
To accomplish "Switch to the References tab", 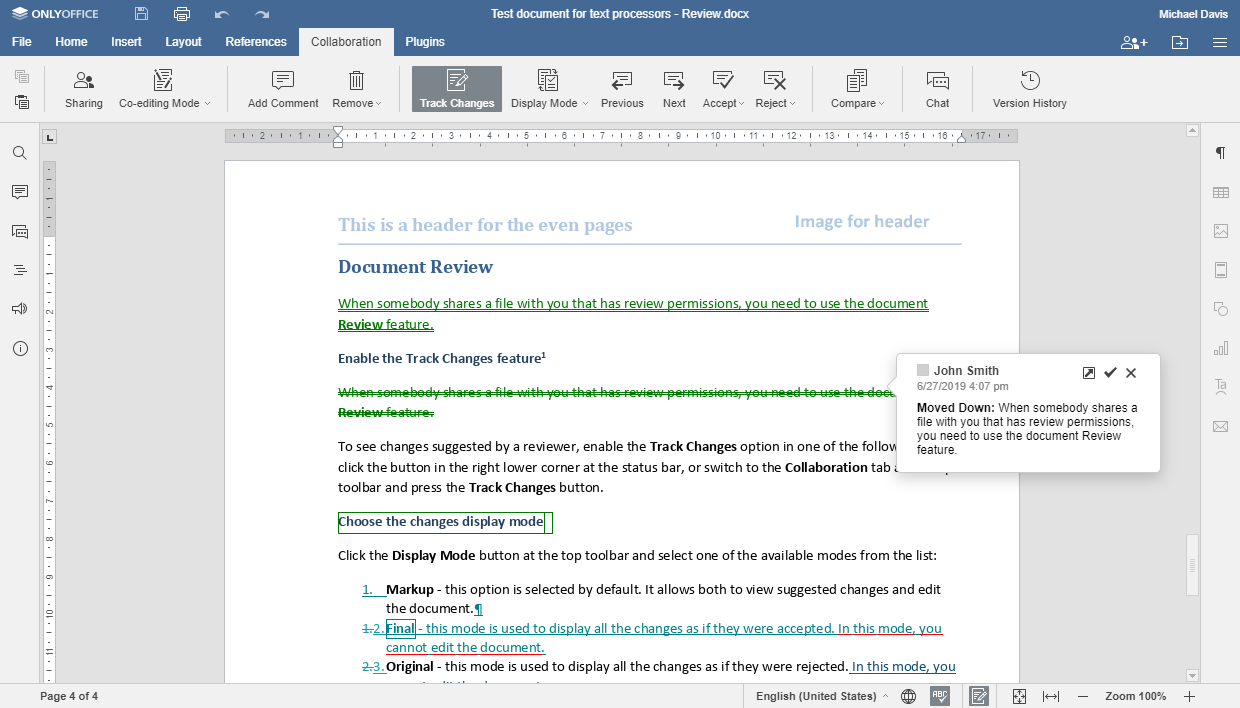I will point(256,42).
